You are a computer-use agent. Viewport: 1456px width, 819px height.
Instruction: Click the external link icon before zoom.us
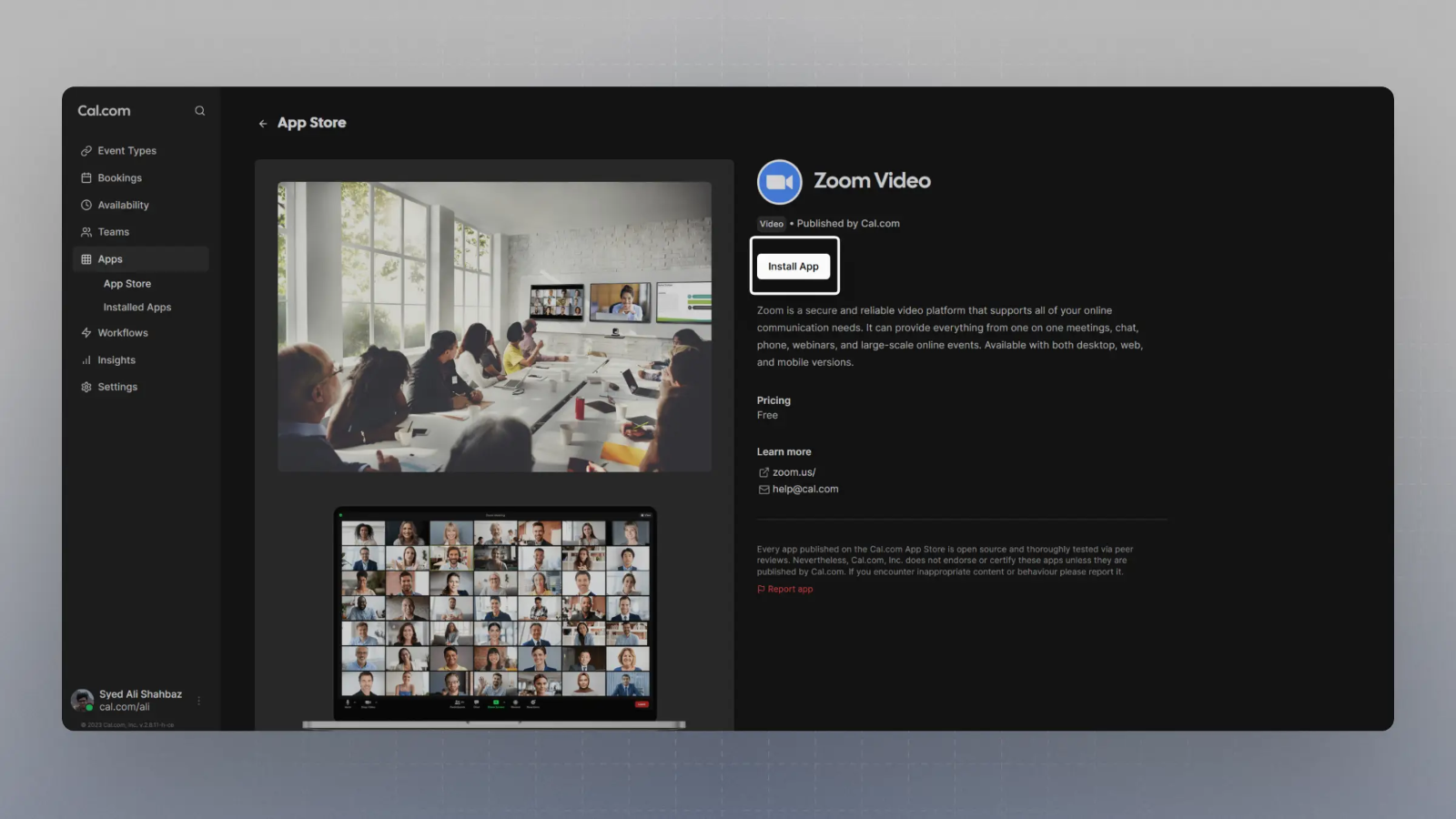(x=763, y=472)
